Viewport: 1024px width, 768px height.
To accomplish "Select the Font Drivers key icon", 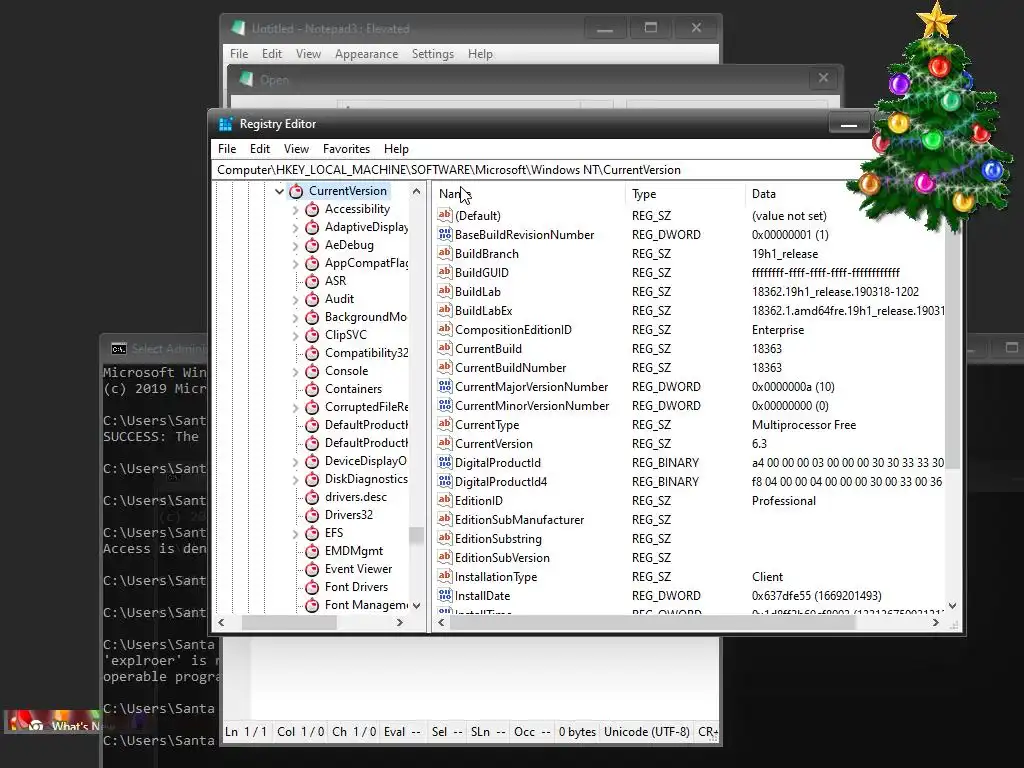I will point(312,586).
